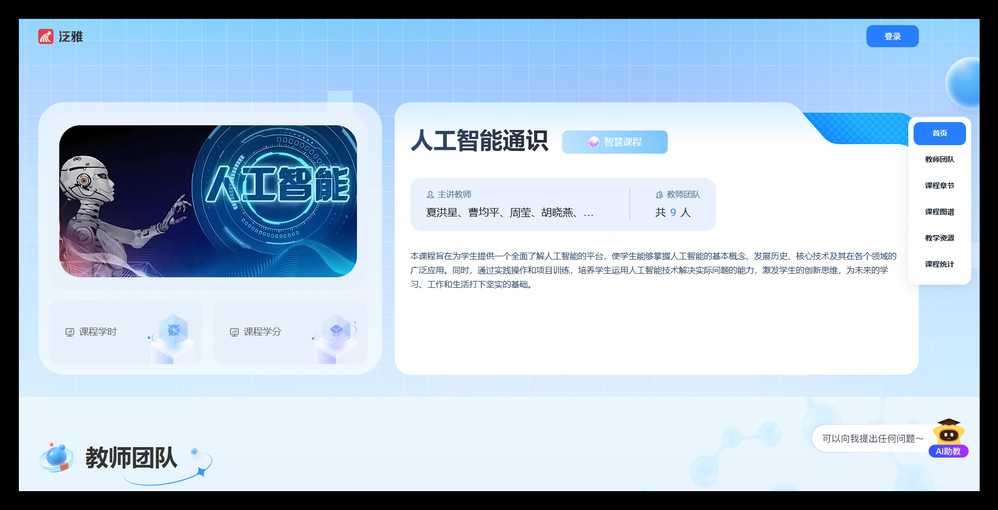Click the cube illustration in 课程学分 card
The image size is (998, 510).
coord(337,332)
